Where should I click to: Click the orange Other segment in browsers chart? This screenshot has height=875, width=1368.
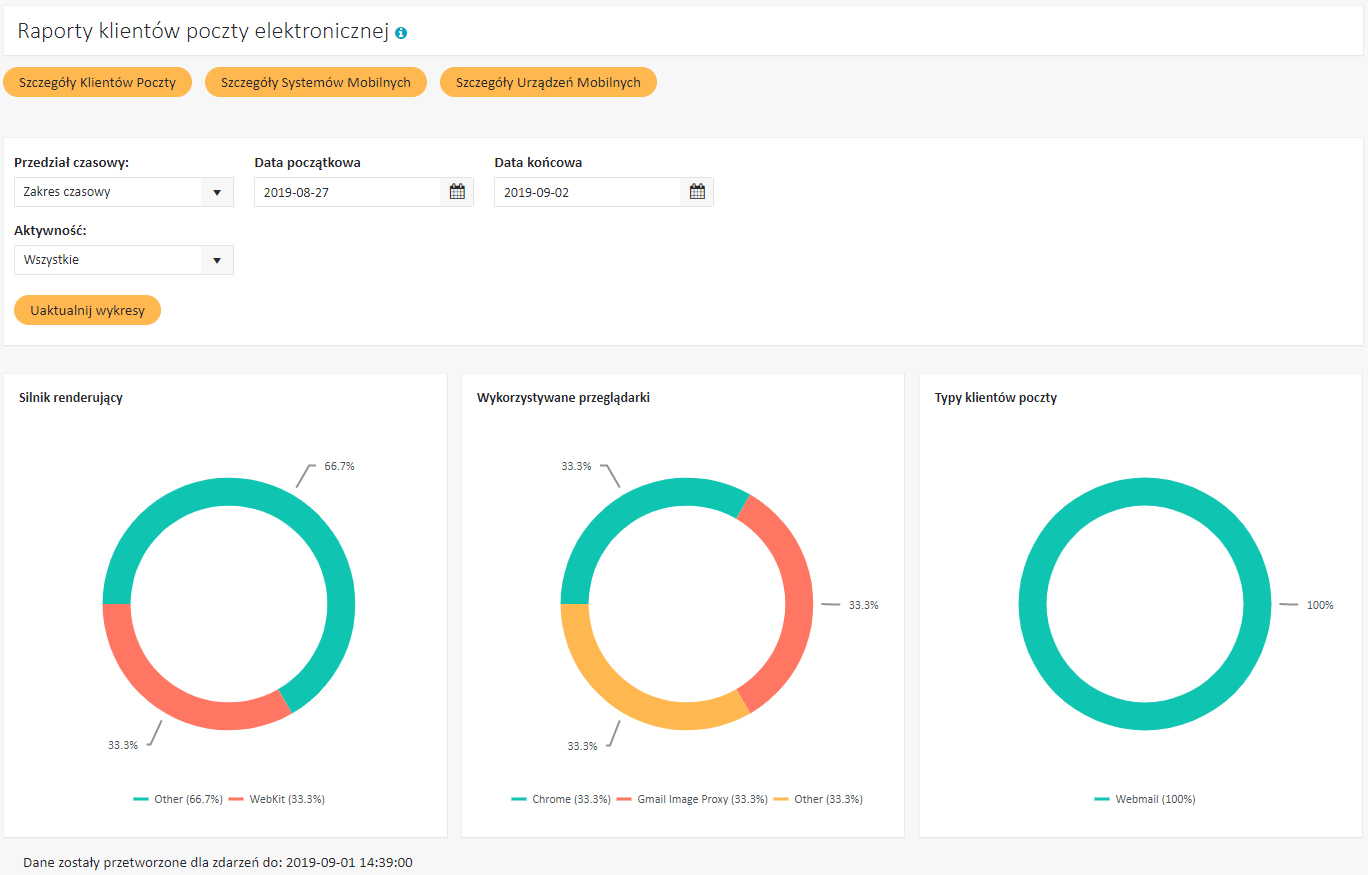(x=620, y=700)
